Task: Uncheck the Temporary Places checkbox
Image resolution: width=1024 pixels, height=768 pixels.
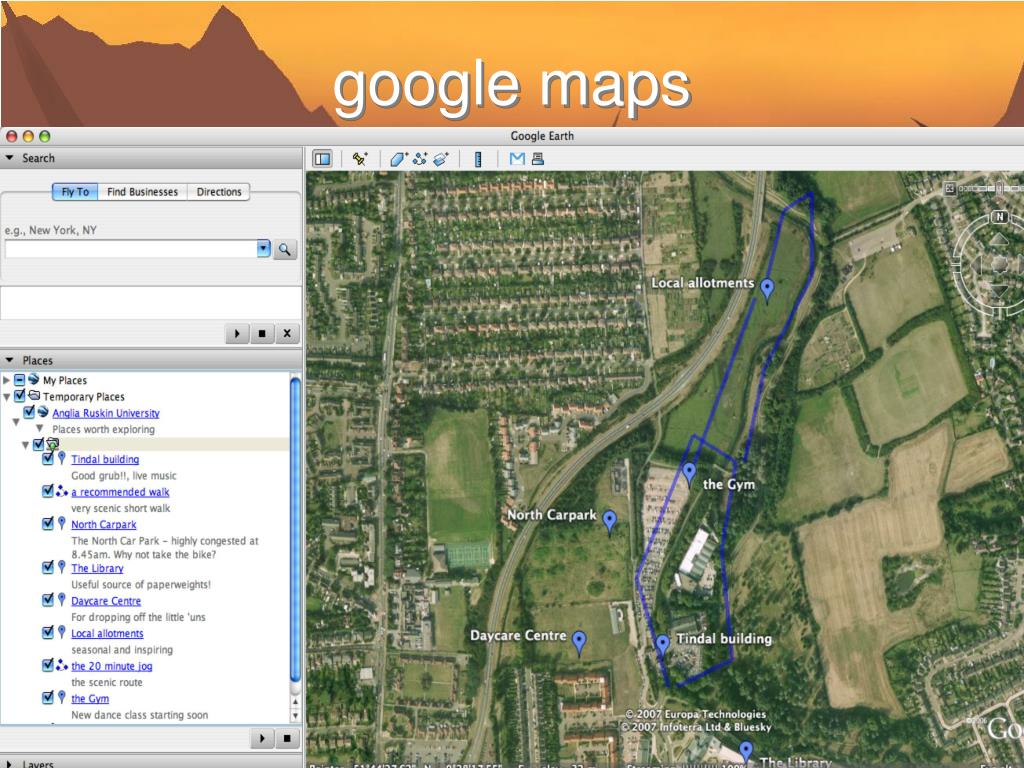Action: (20, 396)
